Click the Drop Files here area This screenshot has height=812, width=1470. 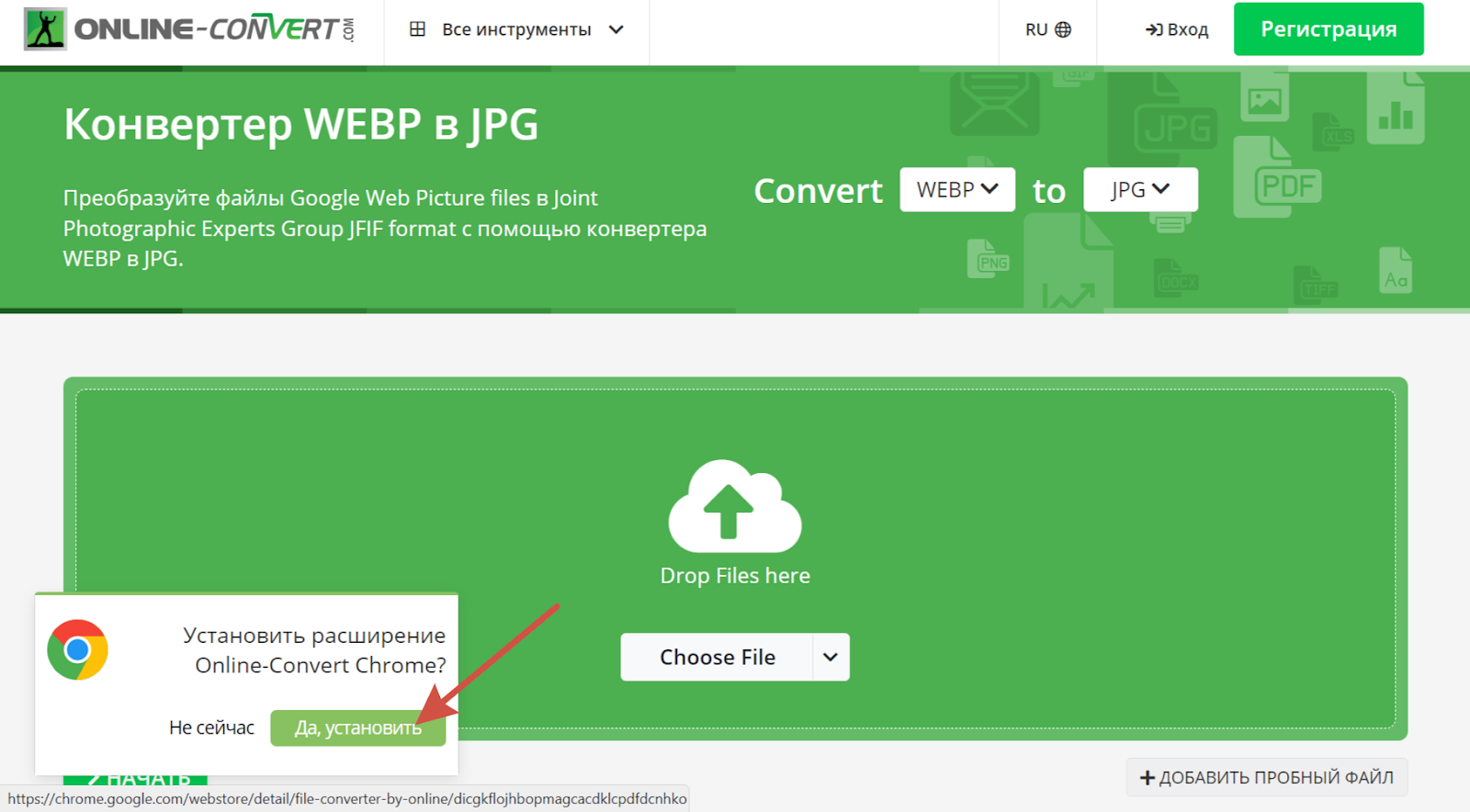click(x=734, y=575)
